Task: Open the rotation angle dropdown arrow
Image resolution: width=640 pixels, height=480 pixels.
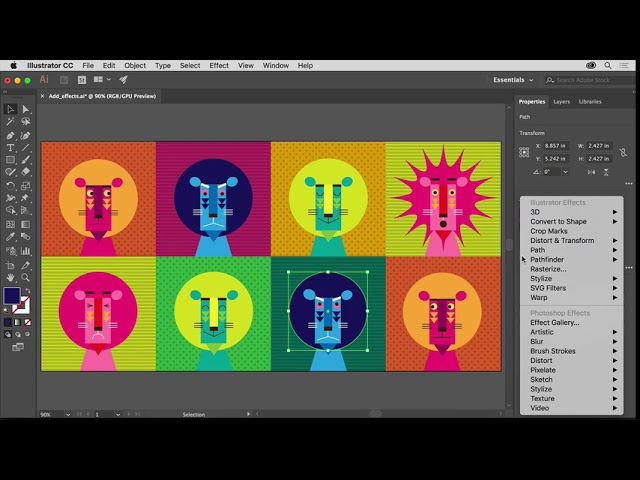Action: pyautogui.click(x=567, y=172)
